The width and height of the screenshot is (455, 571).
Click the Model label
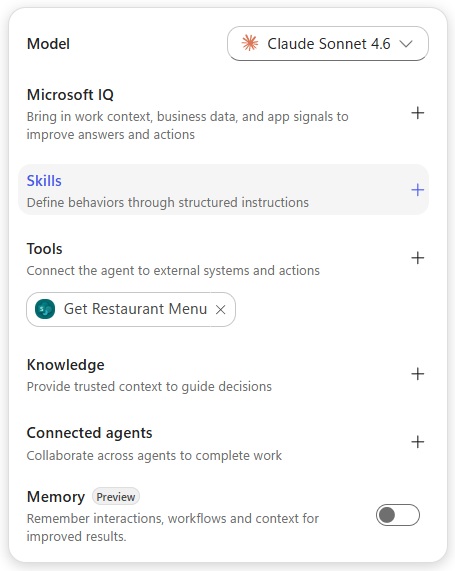click(48, 44)
